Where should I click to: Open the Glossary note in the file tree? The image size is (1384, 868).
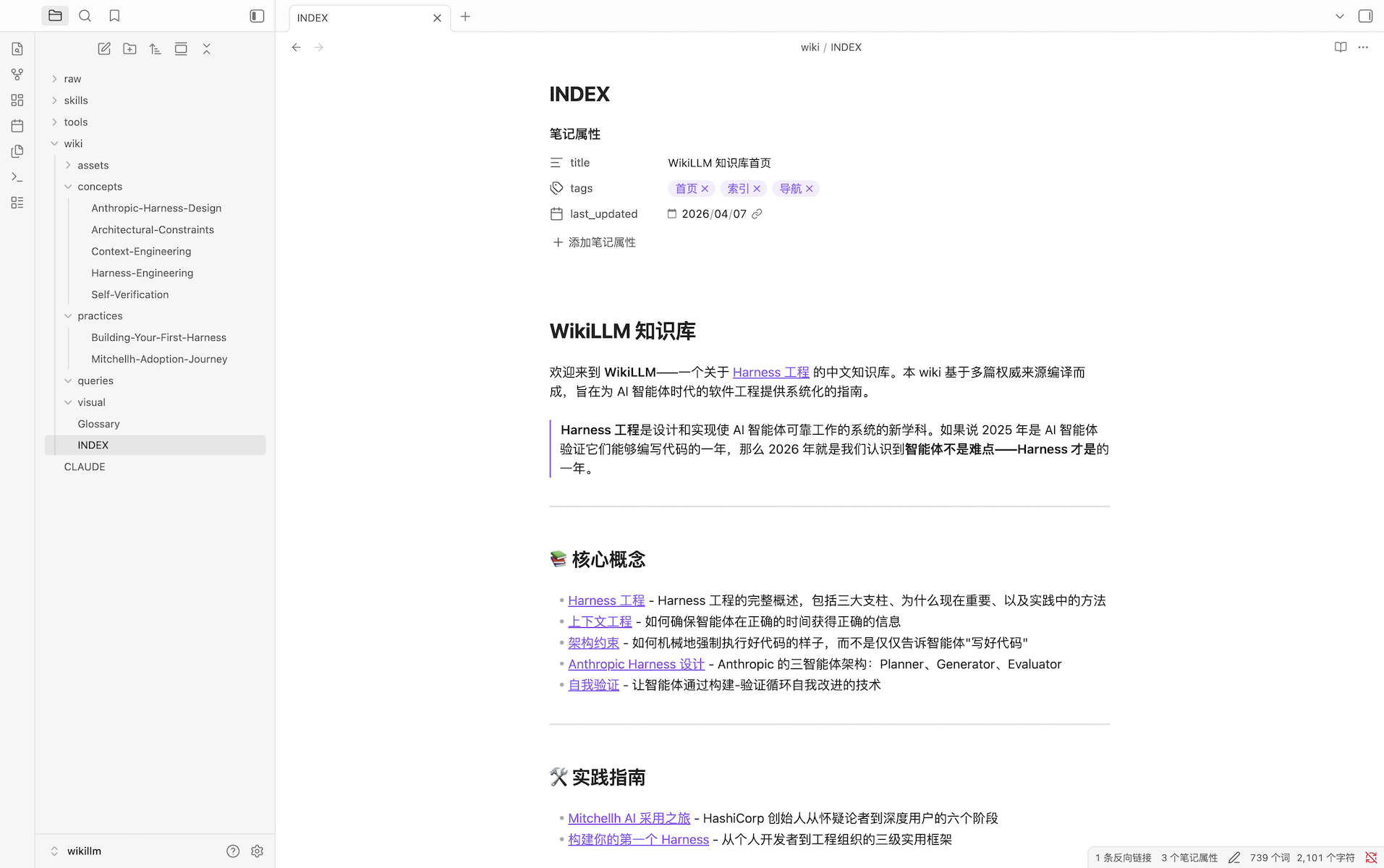pos(98,424)
